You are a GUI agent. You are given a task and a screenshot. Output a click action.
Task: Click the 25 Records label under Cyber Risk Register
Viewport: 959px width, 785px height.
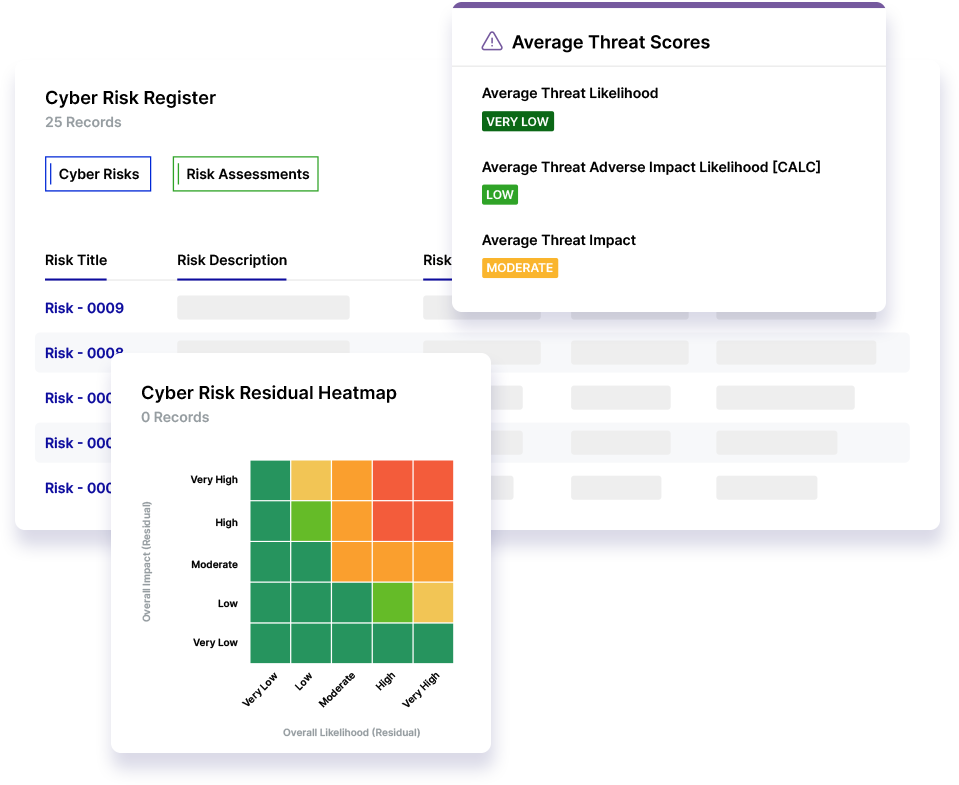coord(82,122)
